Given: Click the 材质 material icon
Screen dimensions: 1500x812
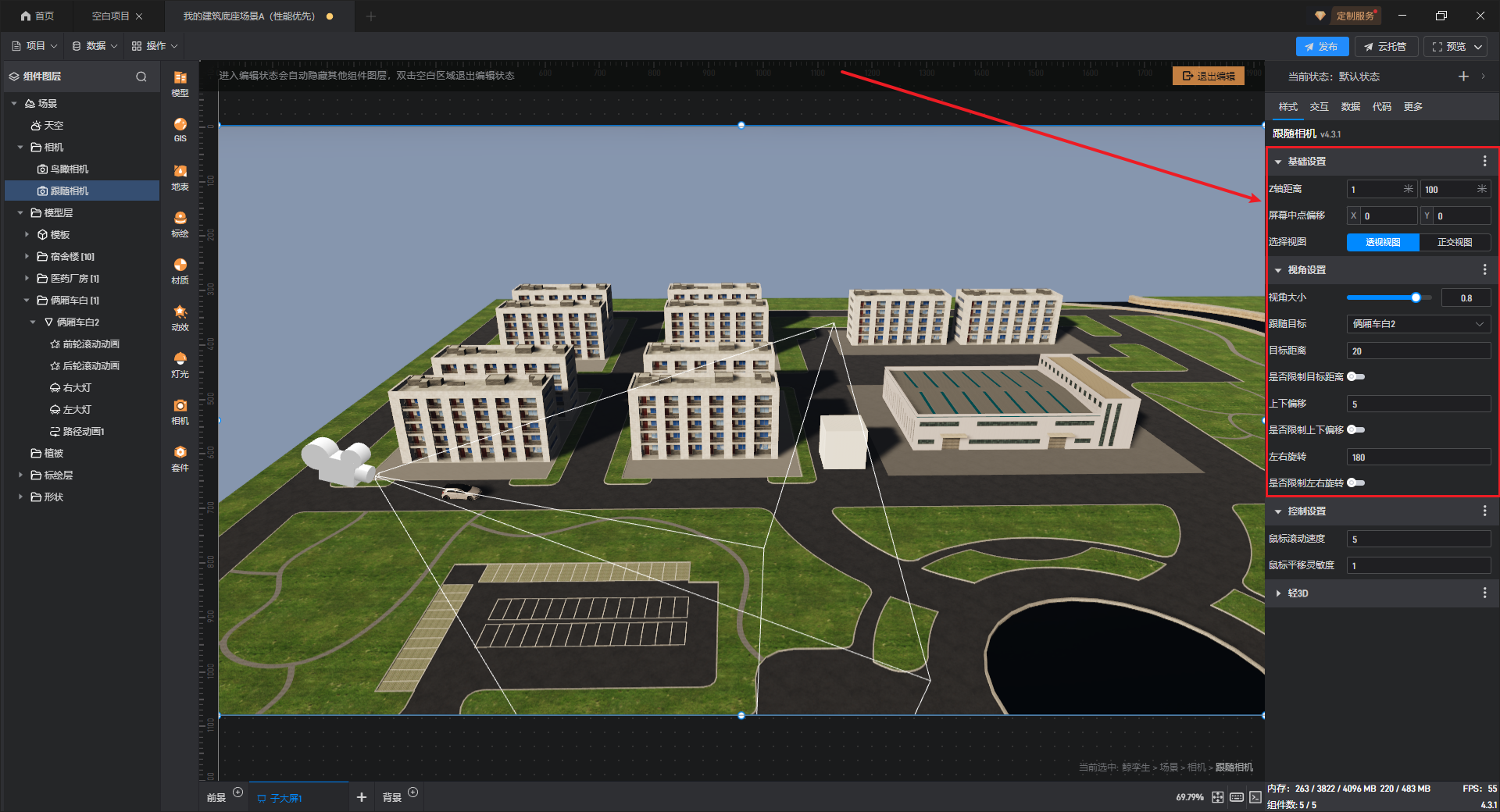Looking at the screenshot, I should pos(180,269).
